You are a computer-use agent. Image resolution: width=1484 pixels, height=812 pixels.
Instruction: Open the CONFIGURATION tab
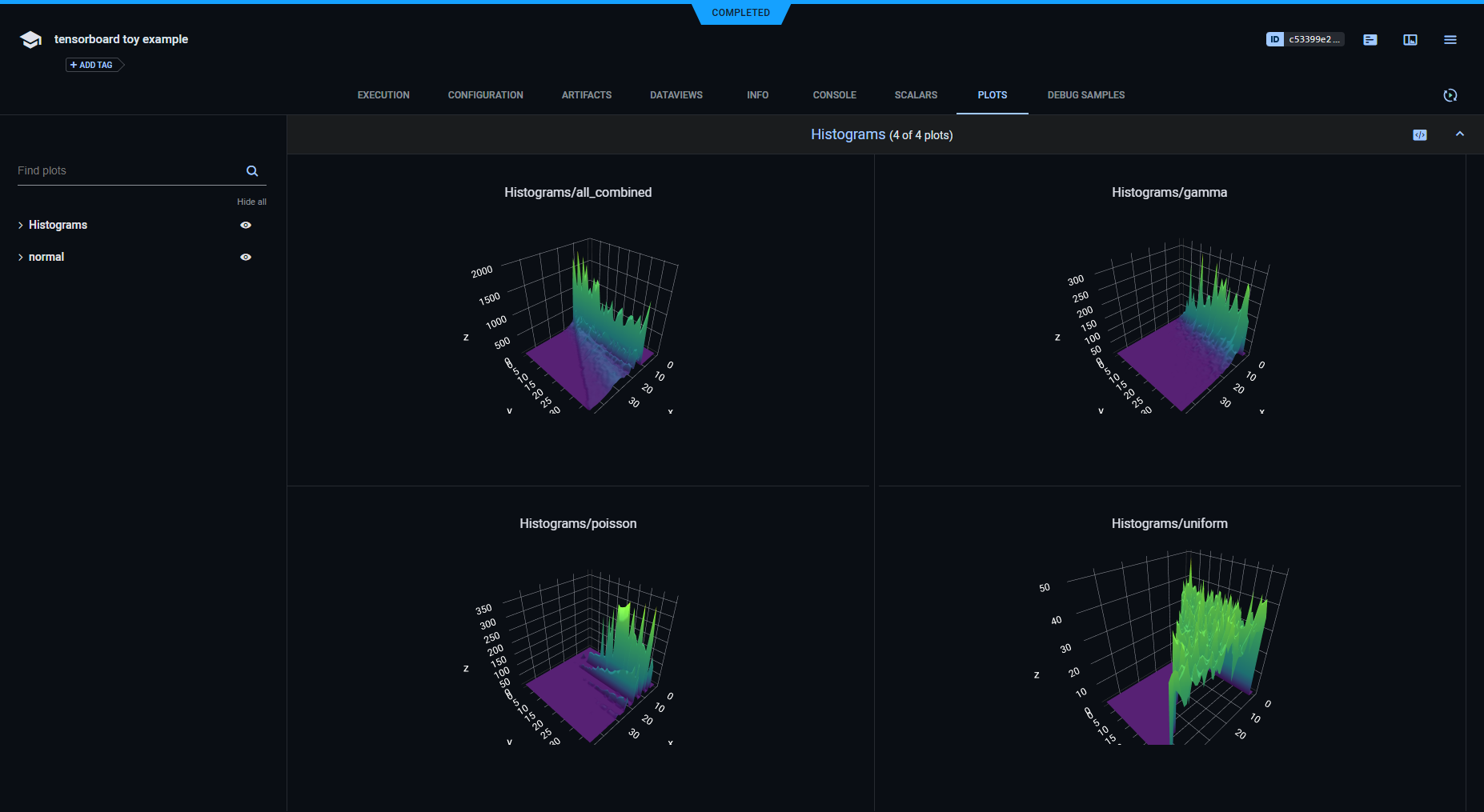(485, 95)
